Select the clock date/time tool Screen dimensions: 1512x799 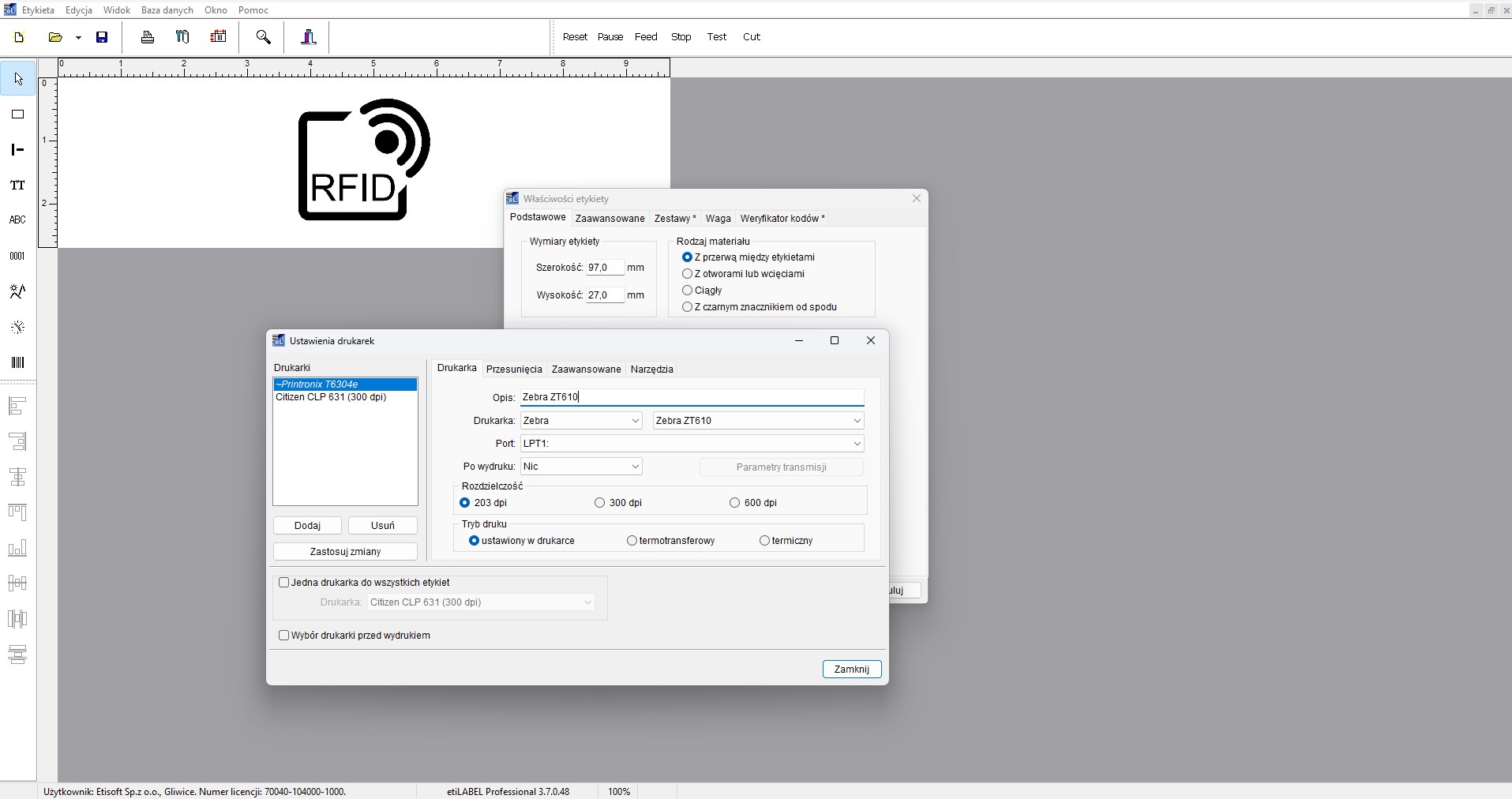(x=17, y=327)
